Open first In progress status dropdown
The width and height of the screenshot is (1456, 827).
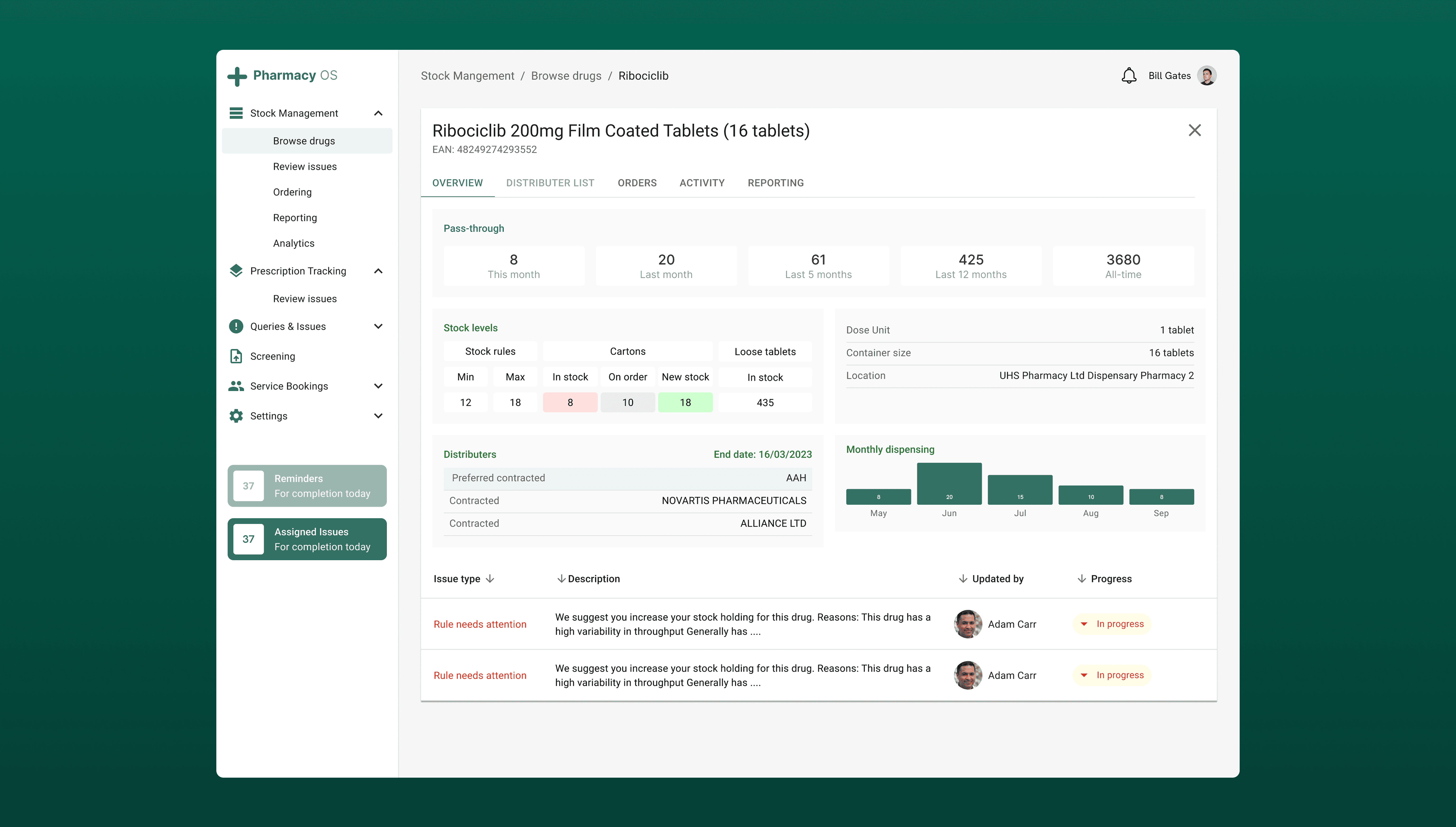point(1084,624)
